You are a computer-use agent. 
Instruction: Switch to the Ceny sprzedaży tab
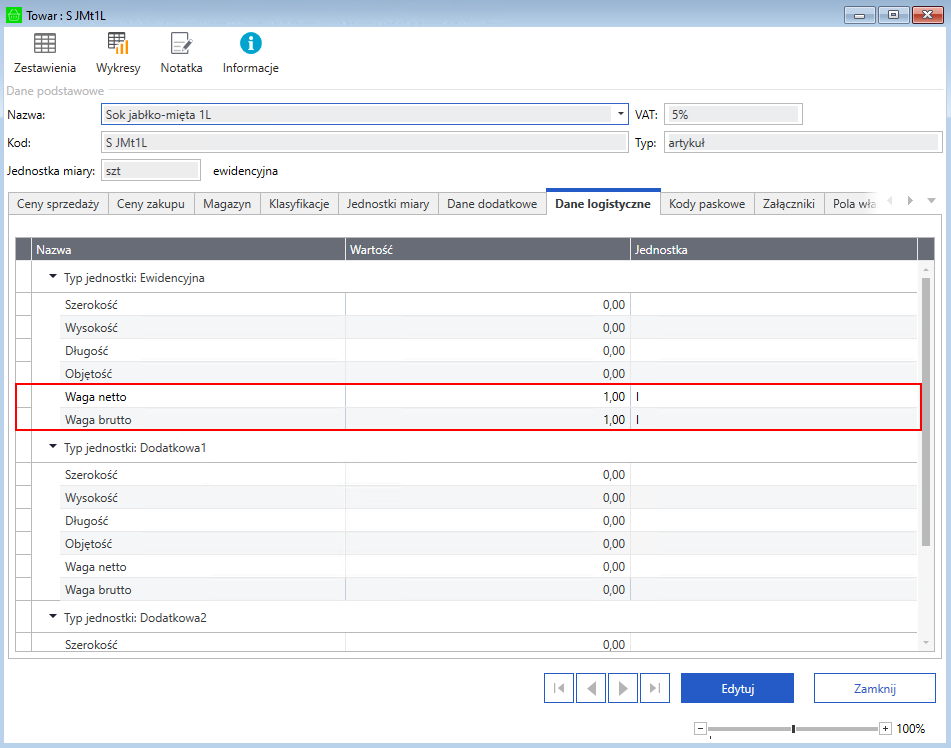58,204
